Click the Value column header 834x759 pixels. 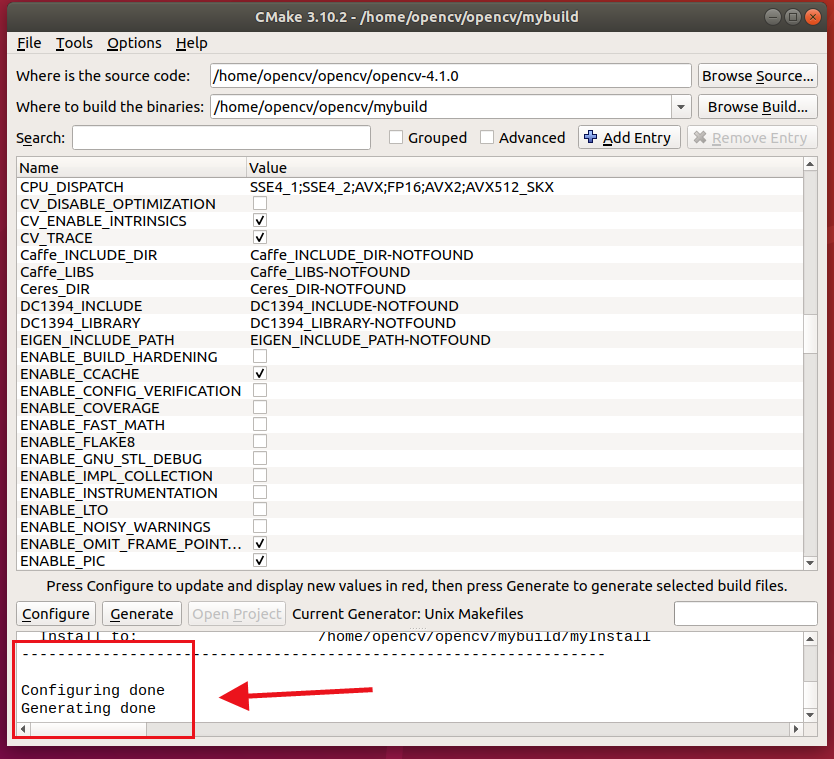pos(524,168)
